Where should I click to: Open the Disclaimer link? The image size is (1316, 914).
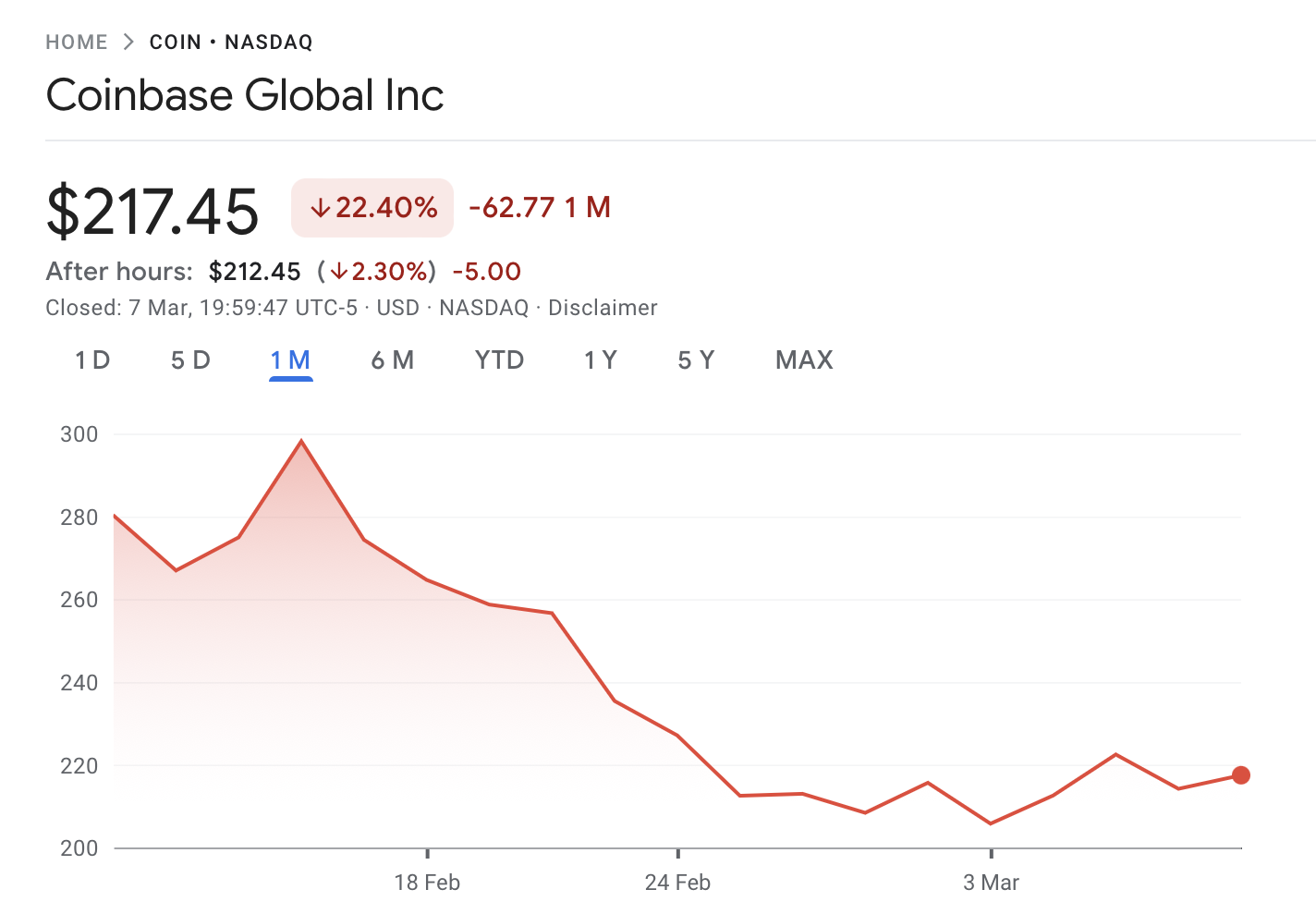[x=603, y=308]
